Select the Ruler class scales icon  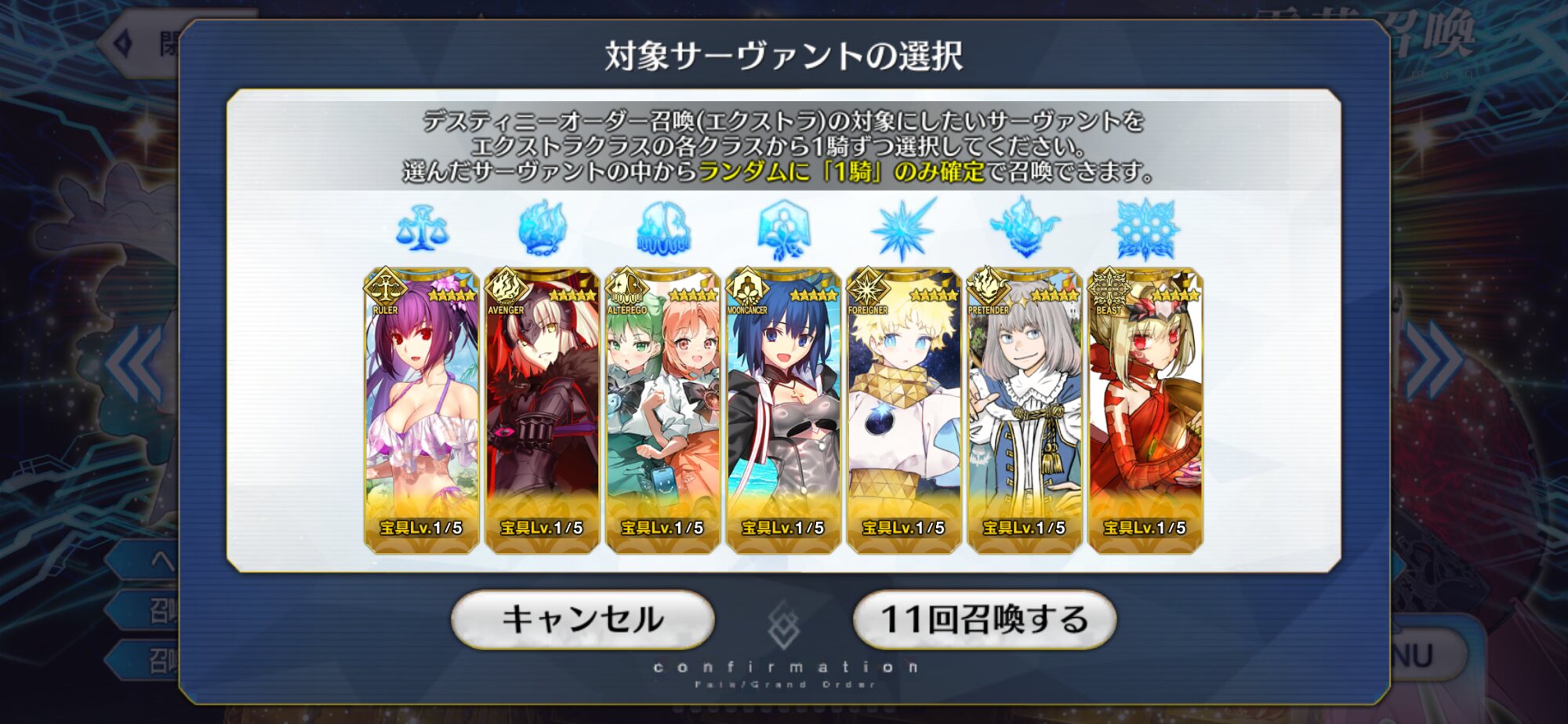(422, 228)
